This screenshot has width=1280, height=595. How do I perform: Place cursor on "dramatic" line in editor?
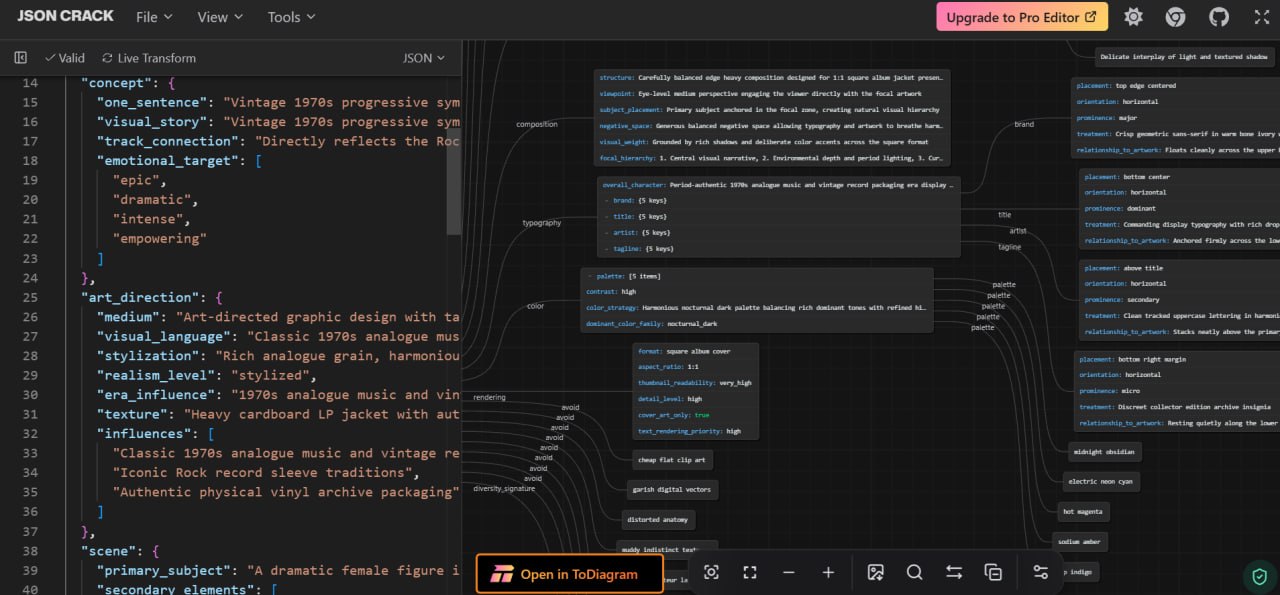tap(156, 200)
